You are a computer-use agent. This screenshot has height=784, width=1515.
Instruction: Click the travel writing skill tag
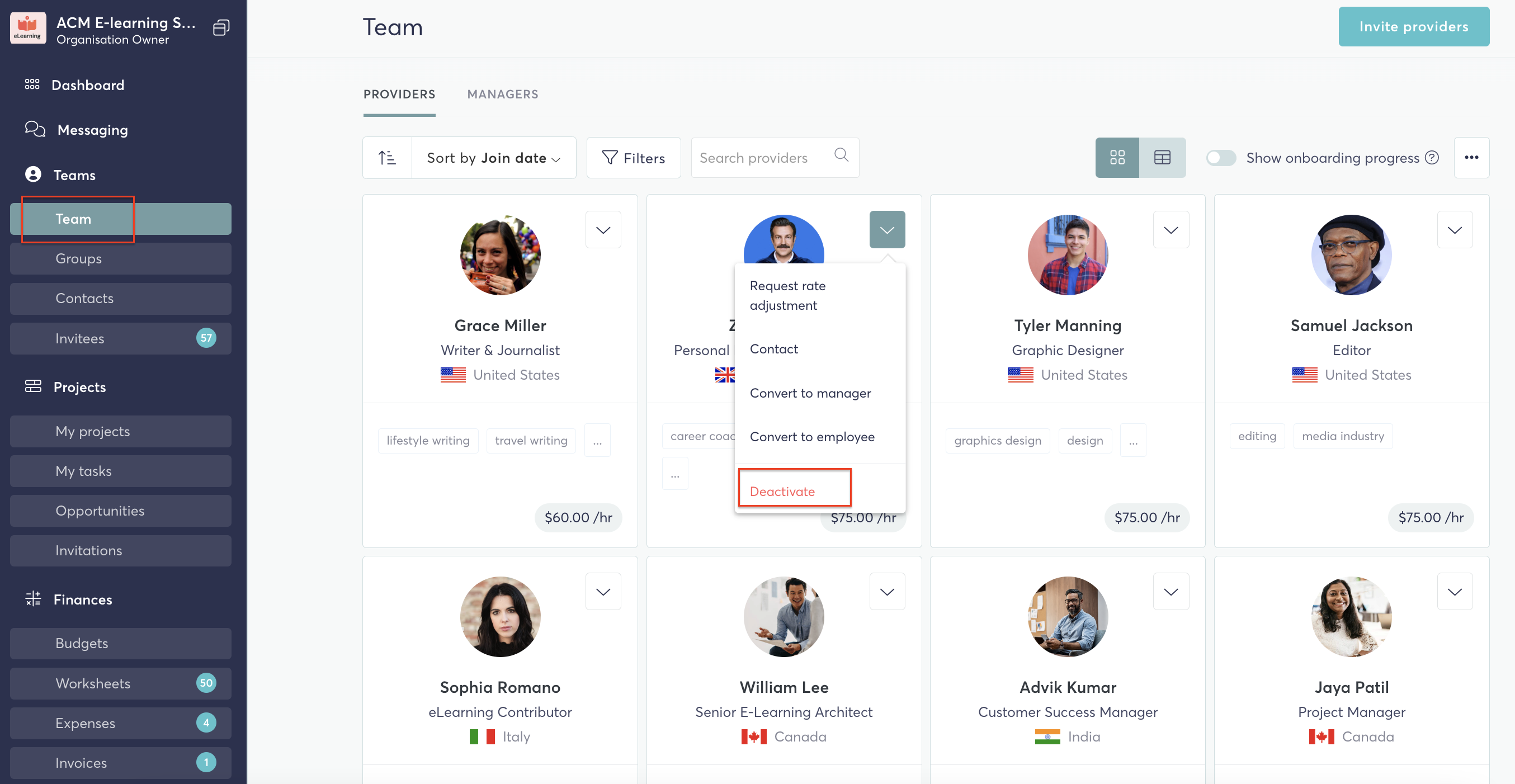click(531, 441)
